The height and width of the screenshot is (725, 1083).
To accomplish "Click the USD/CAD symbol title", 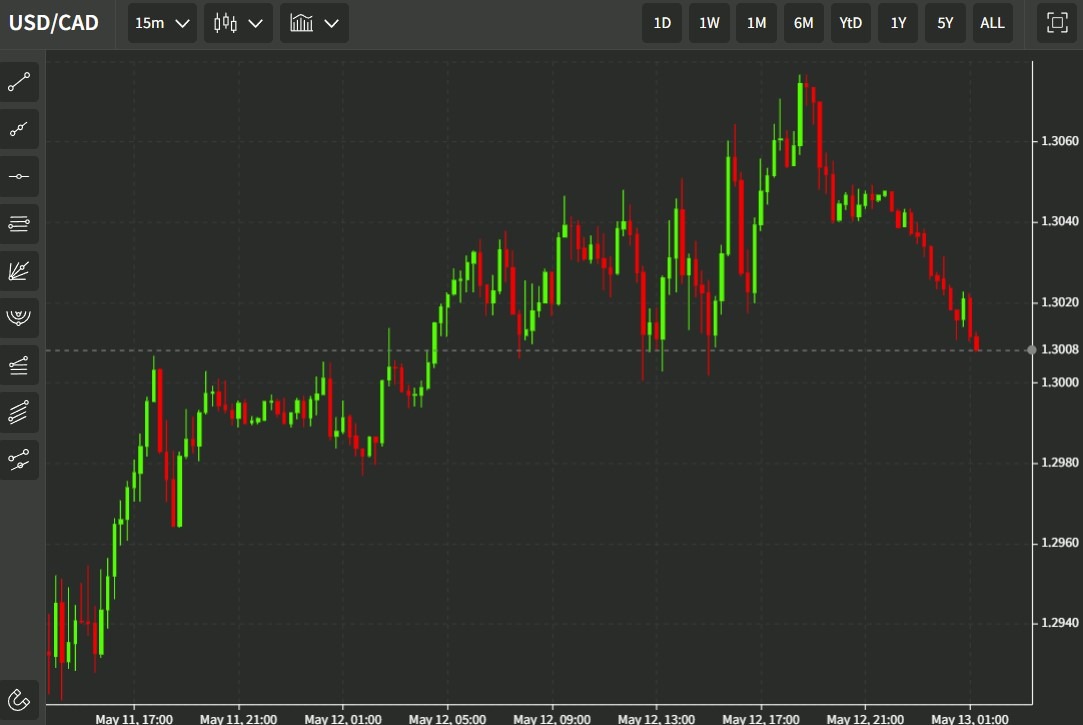I will point(54,23).
